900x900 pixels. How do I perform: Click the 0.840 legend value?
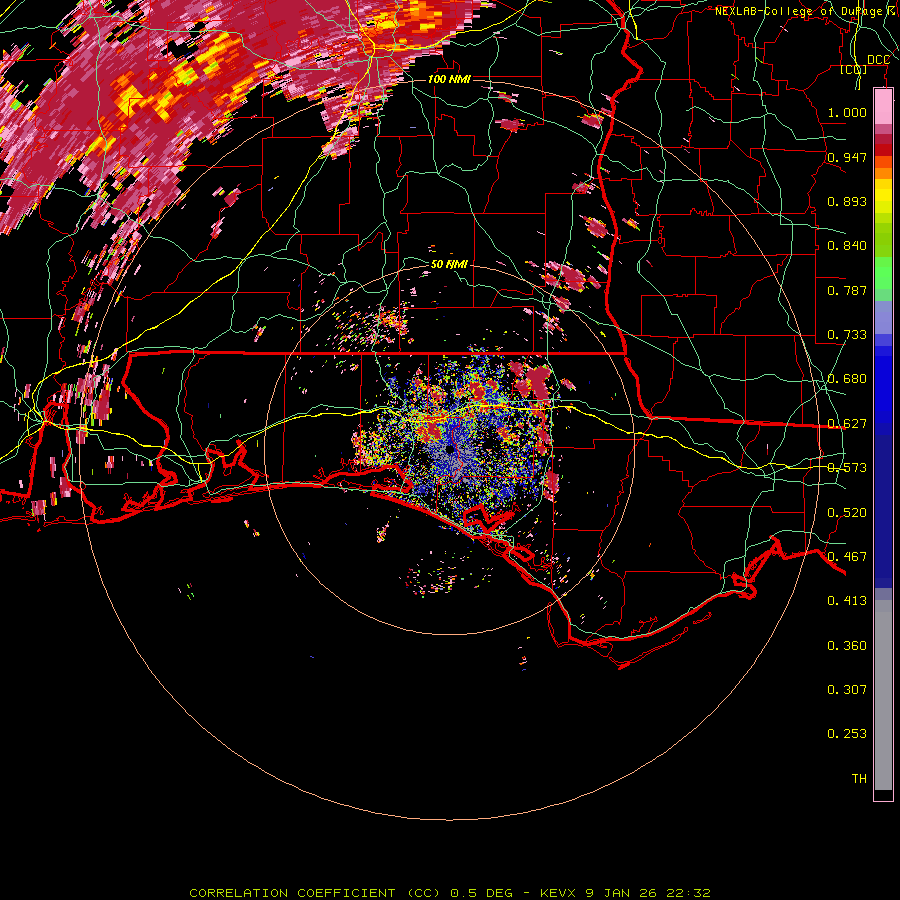coord(847,246)
